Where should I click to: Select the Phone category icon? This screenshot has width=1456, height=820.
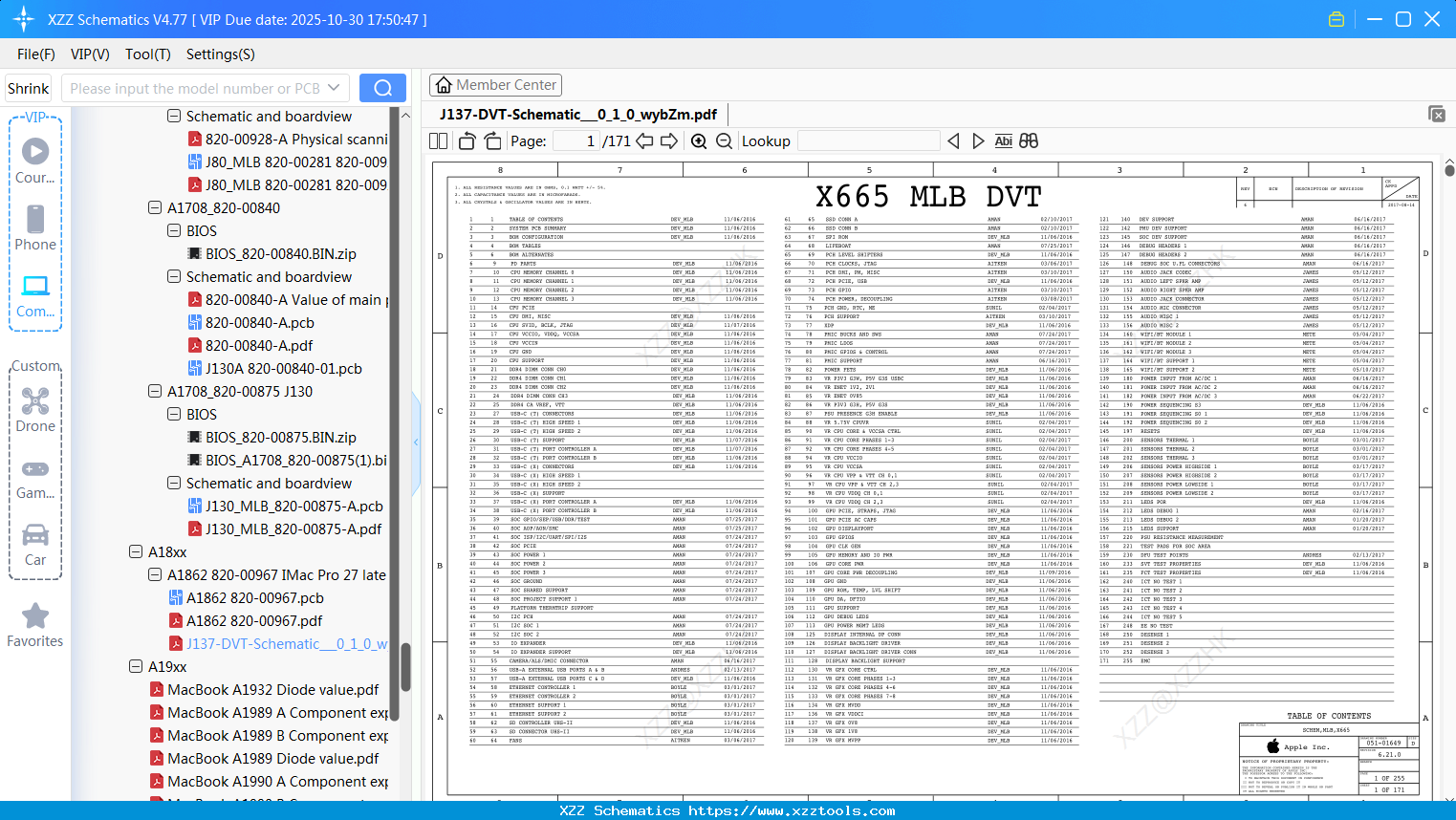35,227
